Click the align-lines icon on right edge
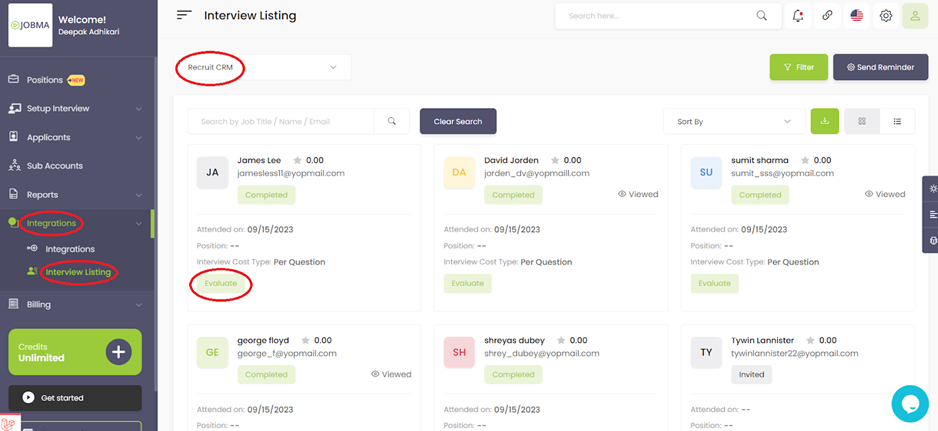This screenshot has height=431, width=938. coord(932,214)
